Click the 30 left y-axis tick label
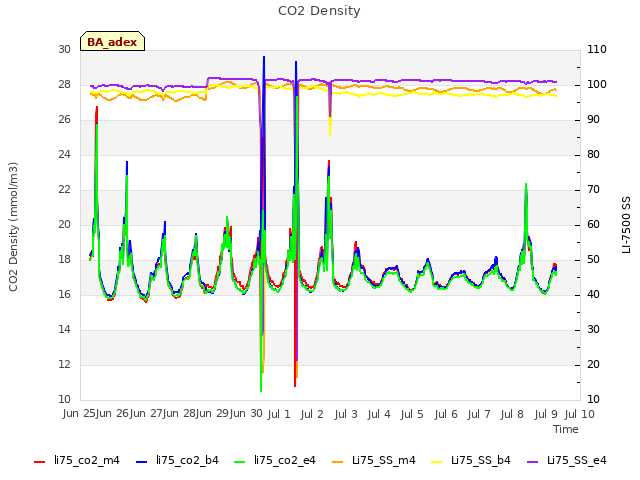 coord(64,49)
